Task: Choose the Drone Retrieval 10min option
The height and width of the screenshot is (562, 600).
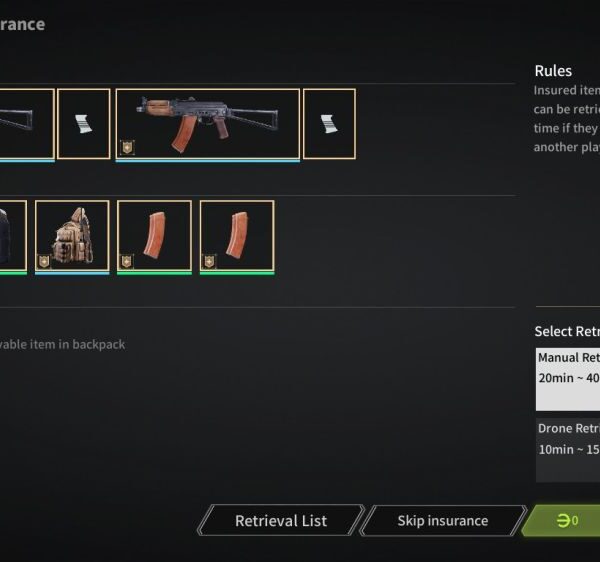Action: coord(568,450)
